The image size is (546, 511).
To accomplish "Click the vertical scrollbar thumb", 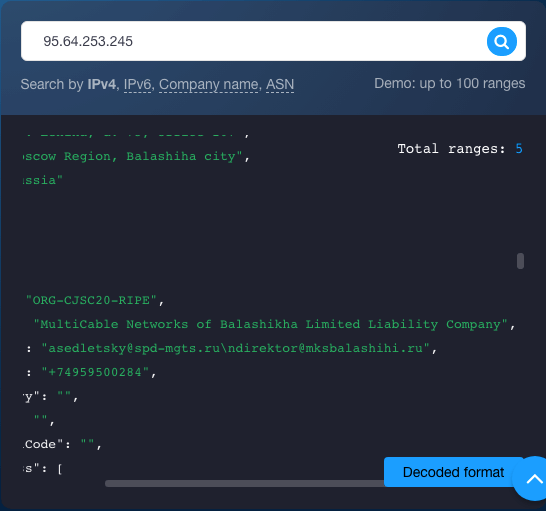I will pyautogui.click(x=520, y=261).
